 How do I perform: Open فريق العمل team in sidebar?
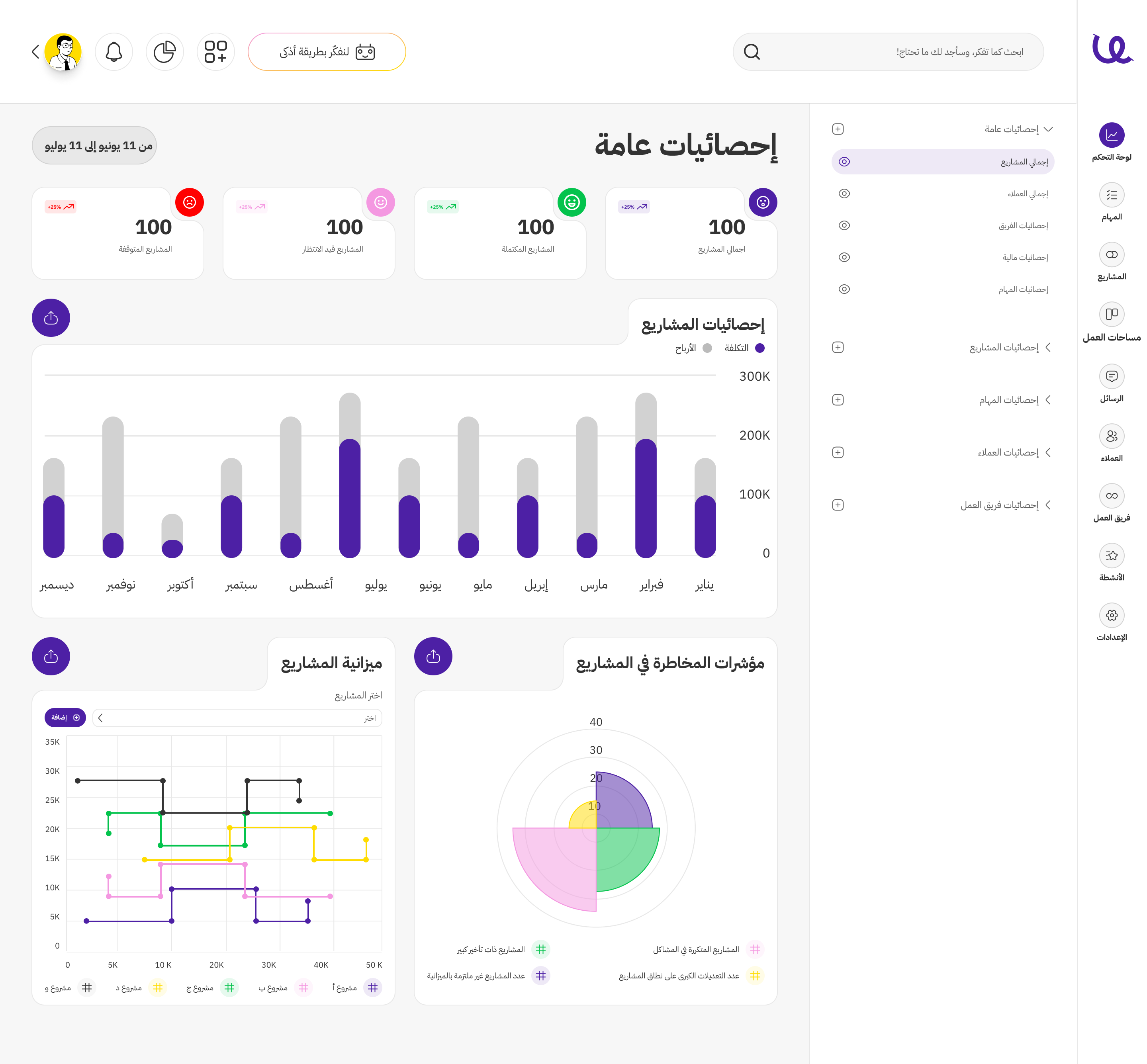click(x=1111, y=503)
